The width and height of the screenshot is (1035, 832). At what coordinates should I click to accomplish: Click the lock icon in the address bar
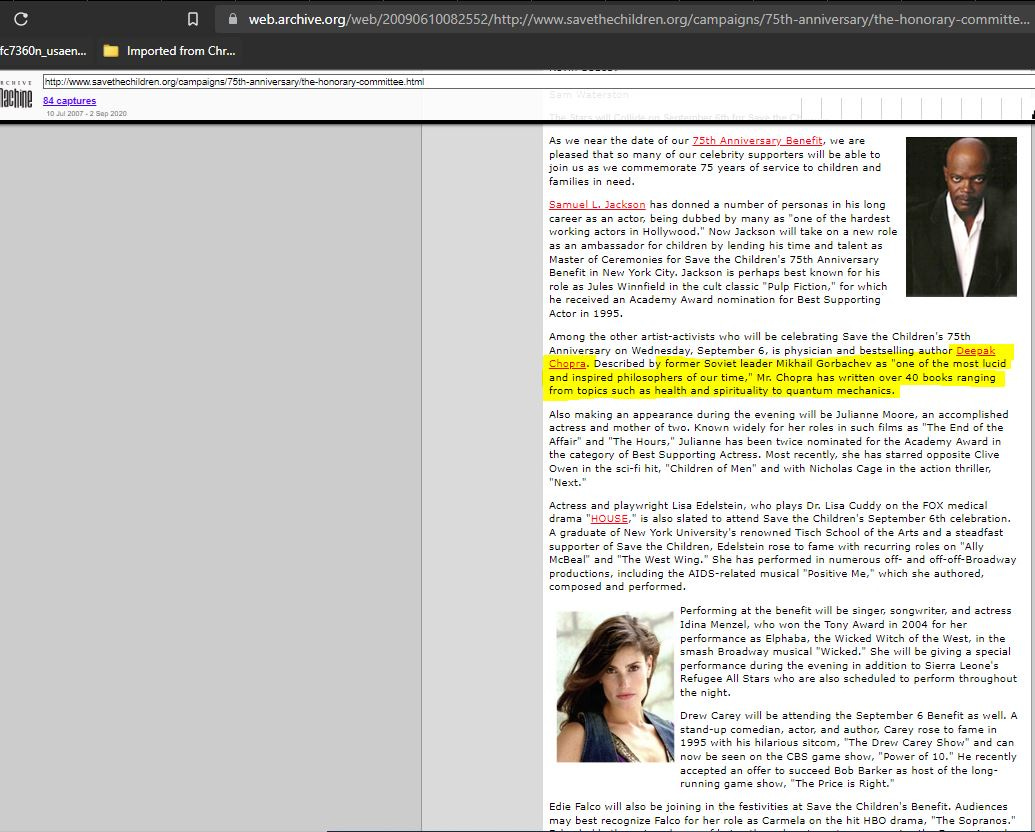point(232,19)
